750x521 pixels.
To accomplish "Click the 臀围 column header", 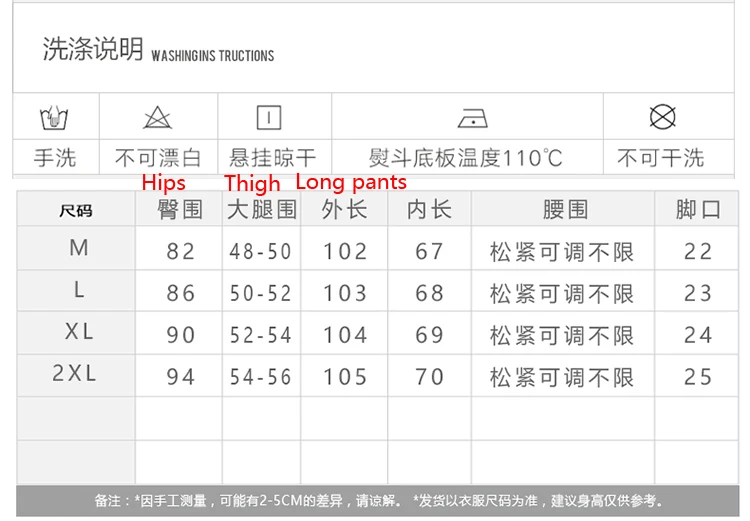I will [x=180, y=210].
